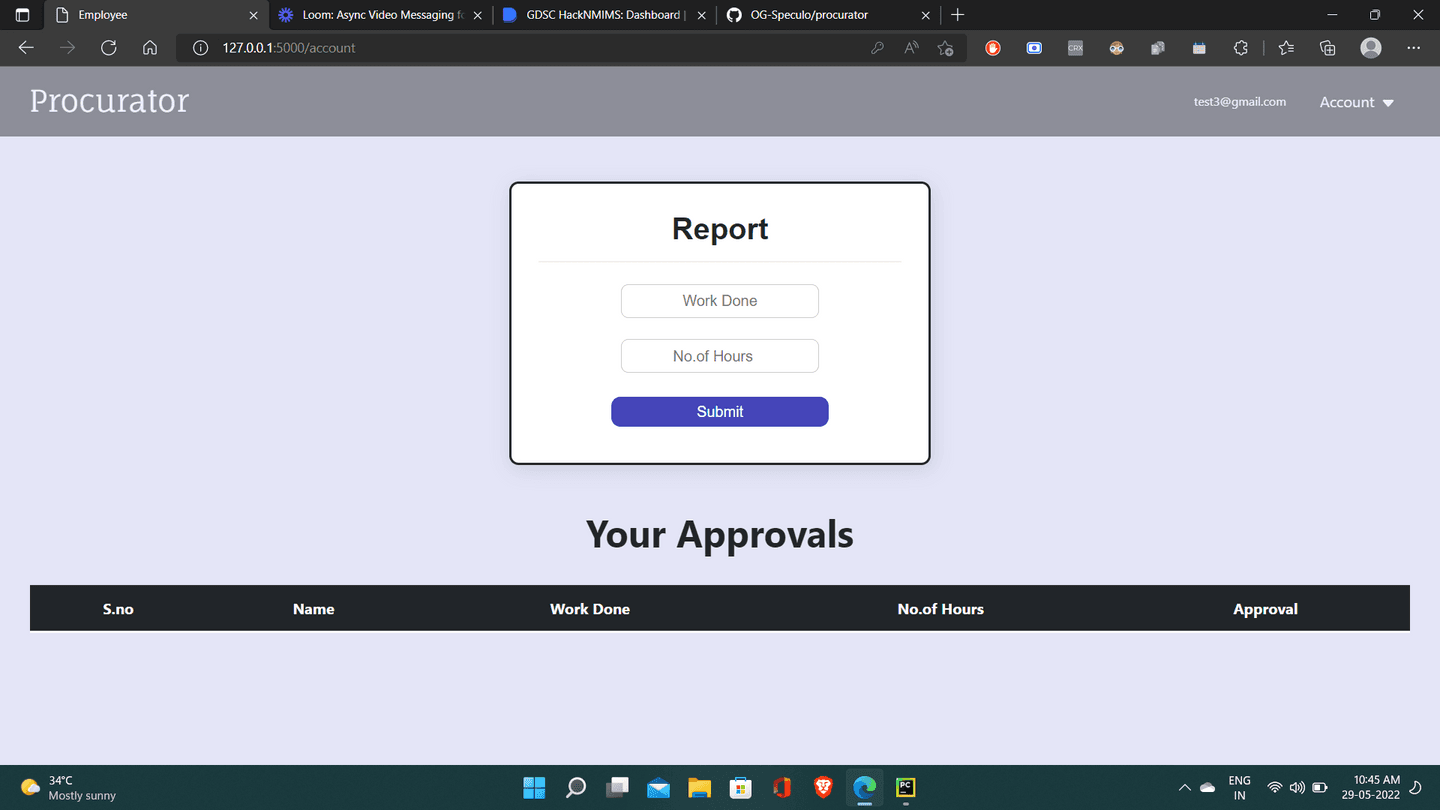Screen dimensions: 1440x810
Task: Open the do-not-disturb moon notification icon
Action: [x=1416, y=788]
